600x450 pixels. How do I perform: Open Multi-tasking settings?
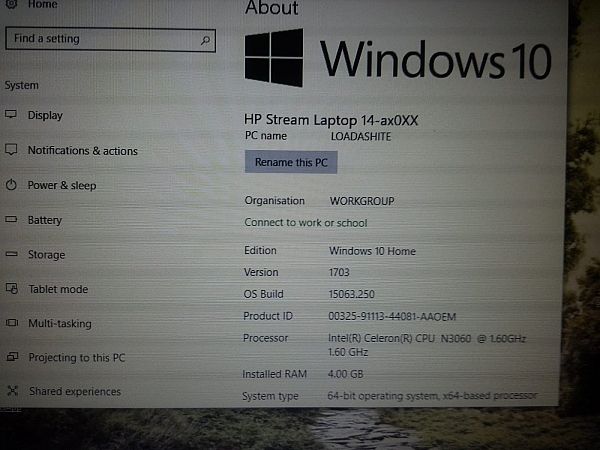pos(60,324)
